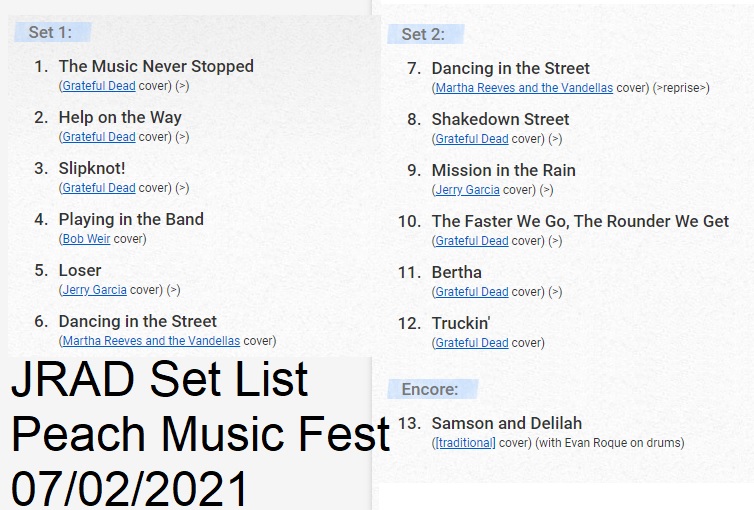Click Grateful Dead link under Truckin'
Viewport: 754px width, 510px height.
point(472,343)
